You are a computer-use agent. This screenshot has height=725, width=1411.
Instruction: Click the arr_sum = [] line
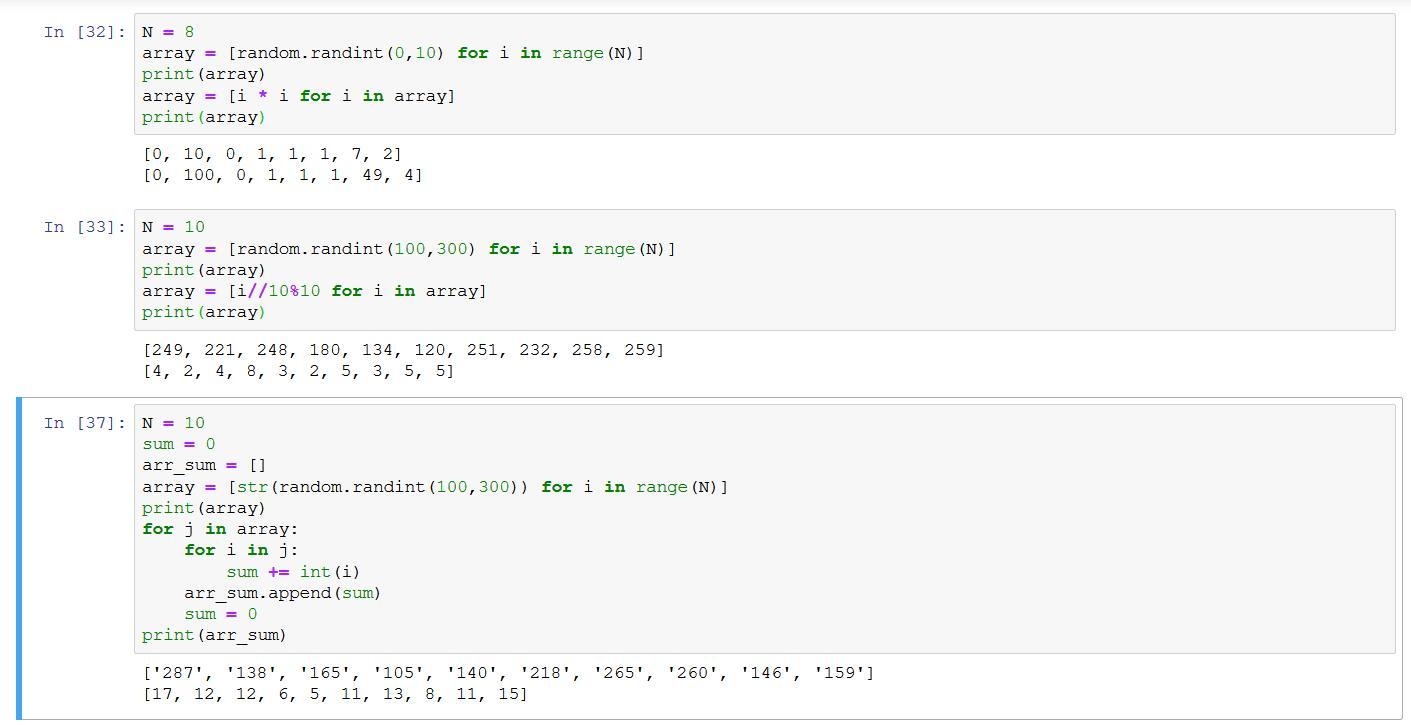point(204,465)
